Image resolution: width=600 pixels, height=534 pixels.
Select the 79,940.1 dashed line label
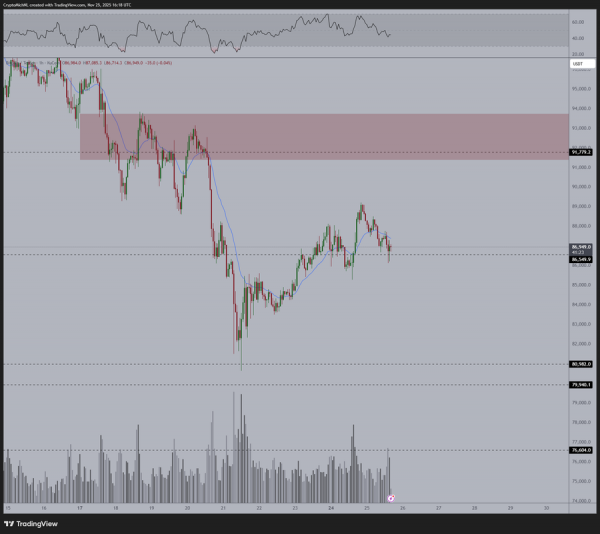pyautogui.click(x=581, y=385)
